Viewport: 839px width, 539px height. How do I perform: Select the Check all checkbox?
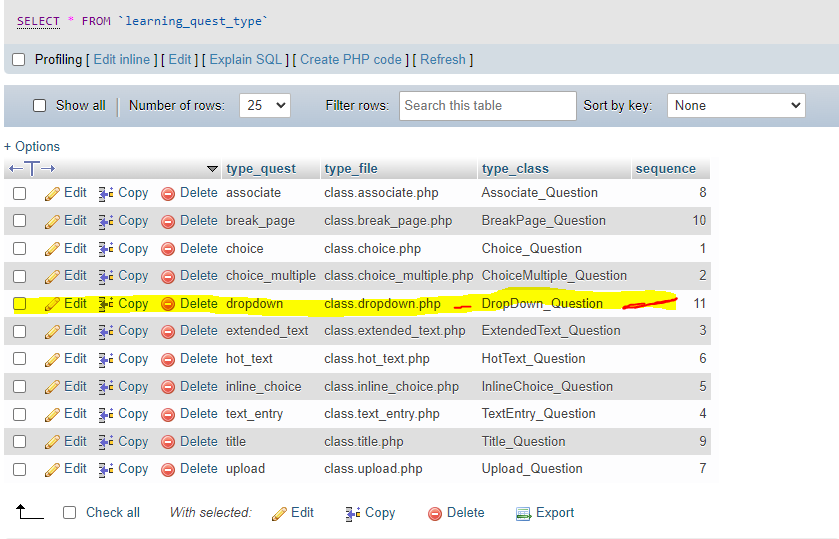pyautogui.click(x=69, y=513)
